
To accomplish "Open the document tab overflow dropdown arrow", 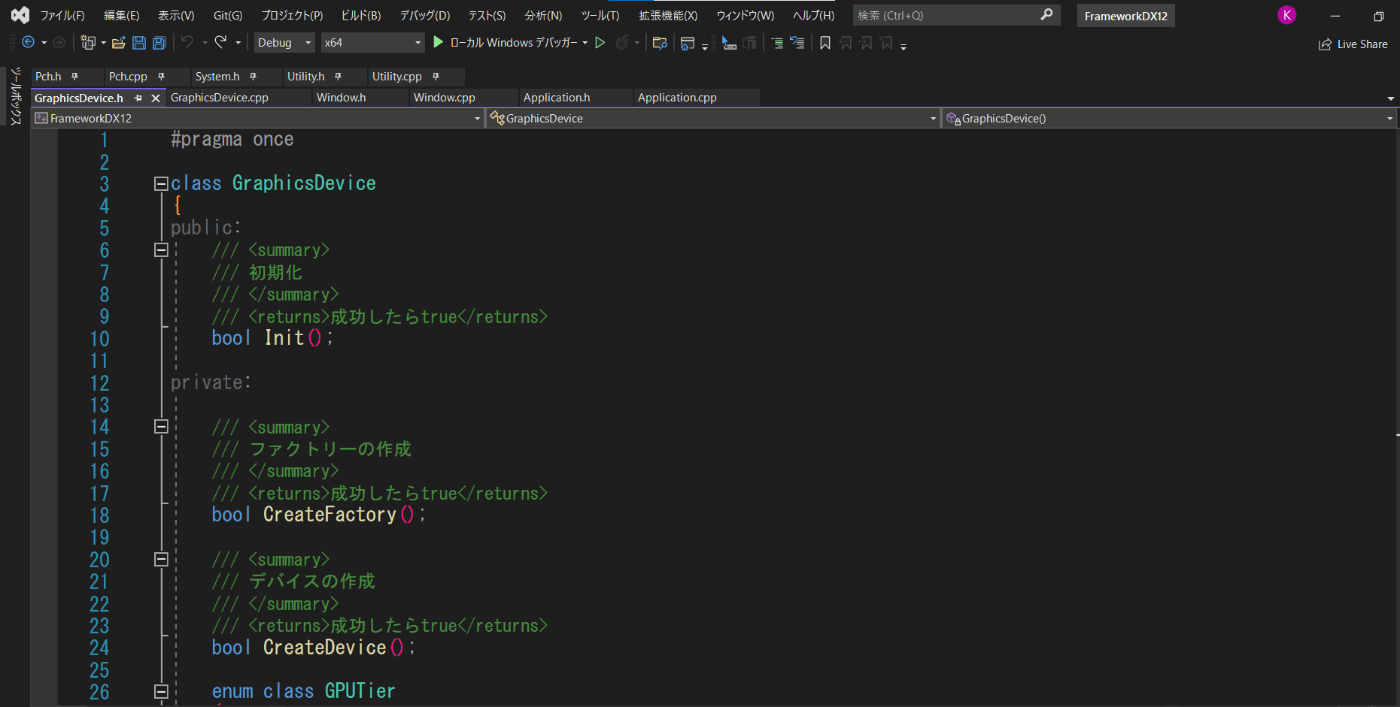I will click(x=1390, y=98).
